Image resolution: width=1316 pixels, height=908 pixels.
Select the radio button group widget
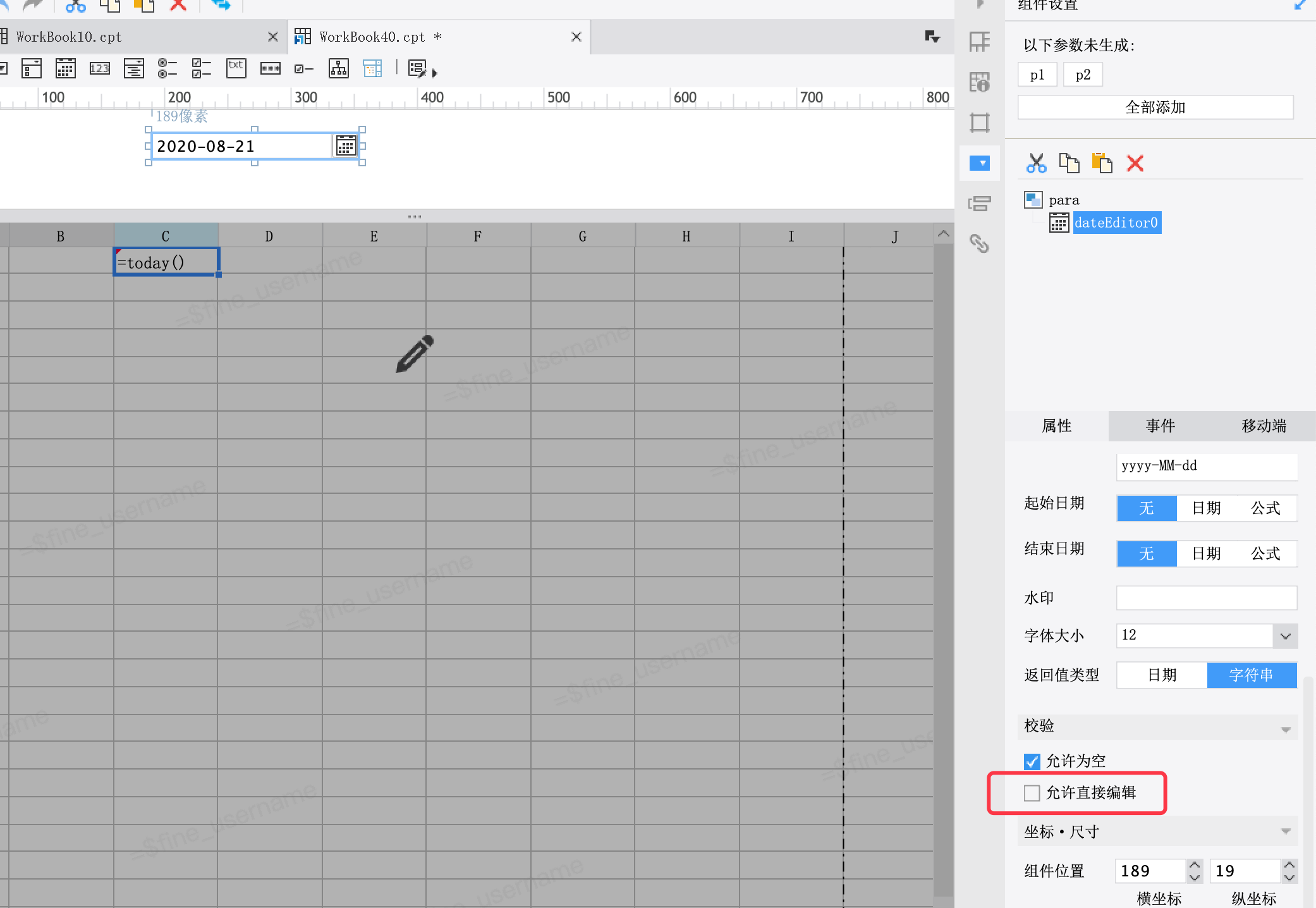tap(168, 68)
